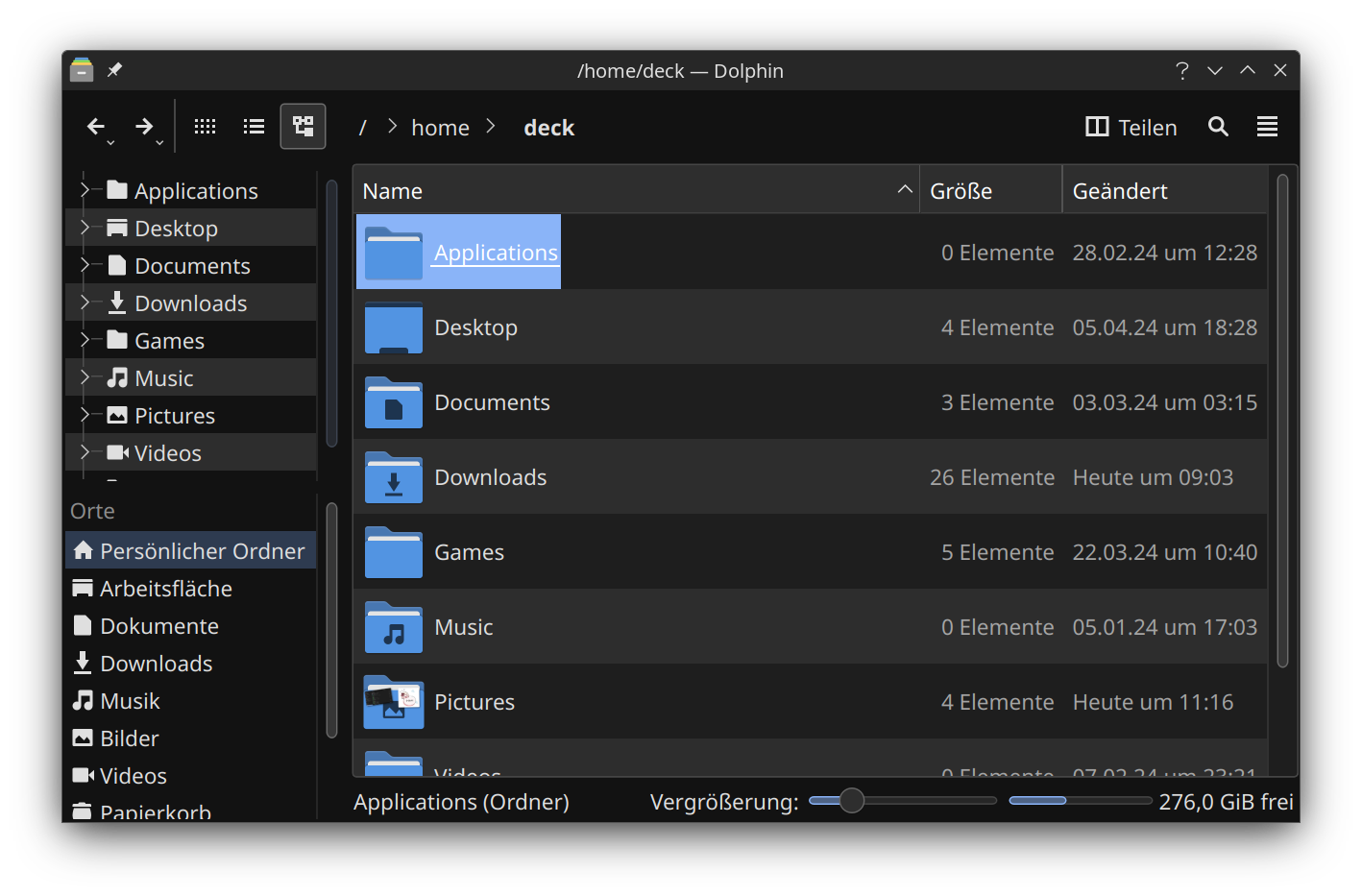Click the Music tree note icon
This screenshot has width=1362, height=896.
click(117, 377)
